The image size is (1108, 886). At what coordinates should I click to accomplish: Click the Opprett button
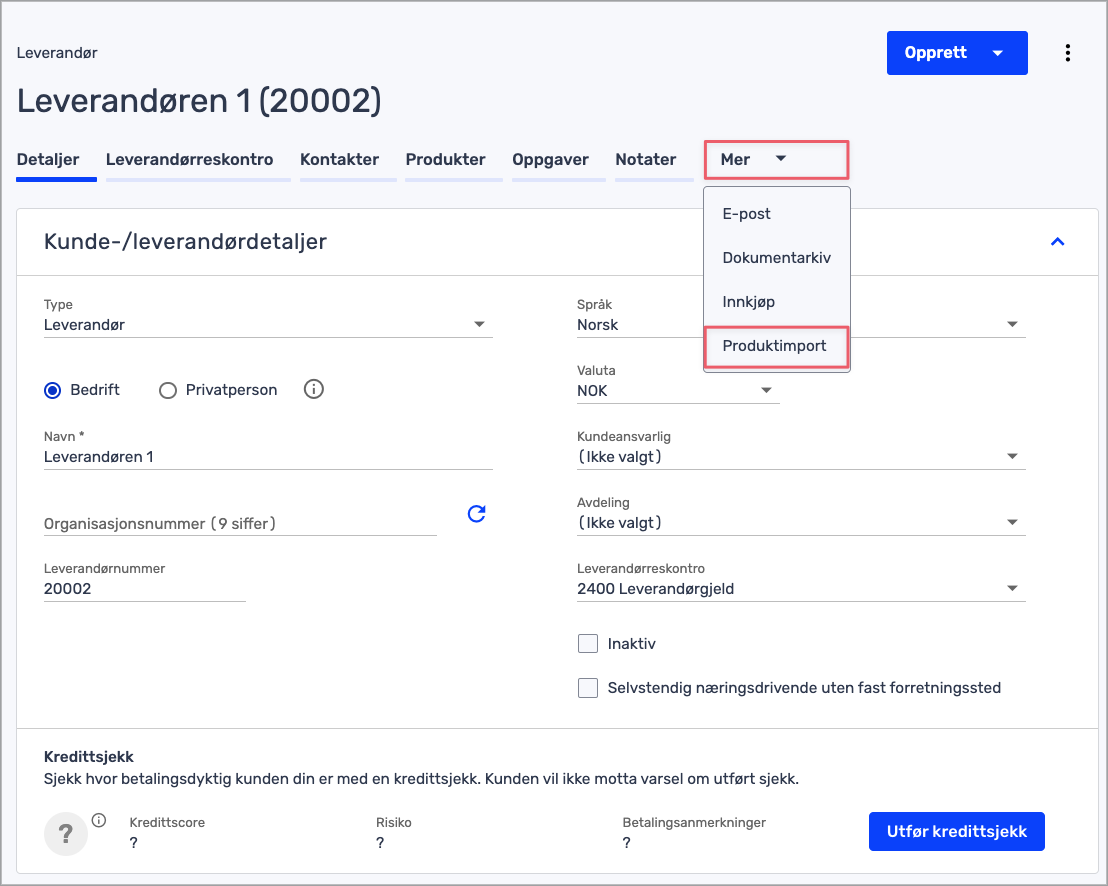(936, 53)
